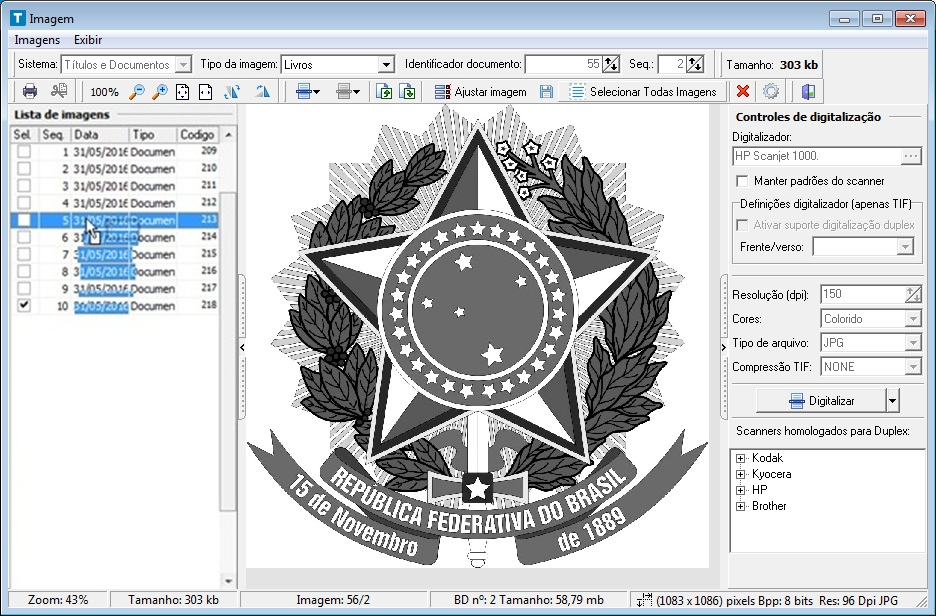
Task: Click the Sel. column header
Action: (x=24, y=135)
